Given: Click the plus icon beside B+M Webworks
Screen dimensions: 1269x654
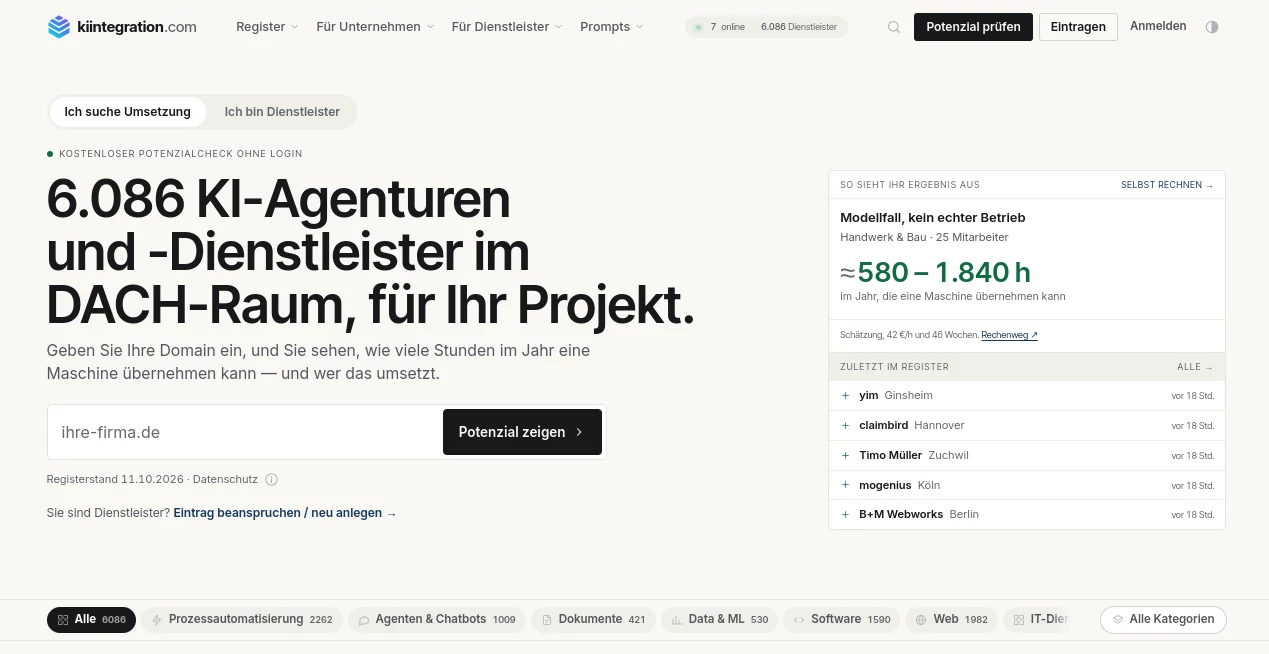Looking at the screenshot, I should click(x=845, y=514).
